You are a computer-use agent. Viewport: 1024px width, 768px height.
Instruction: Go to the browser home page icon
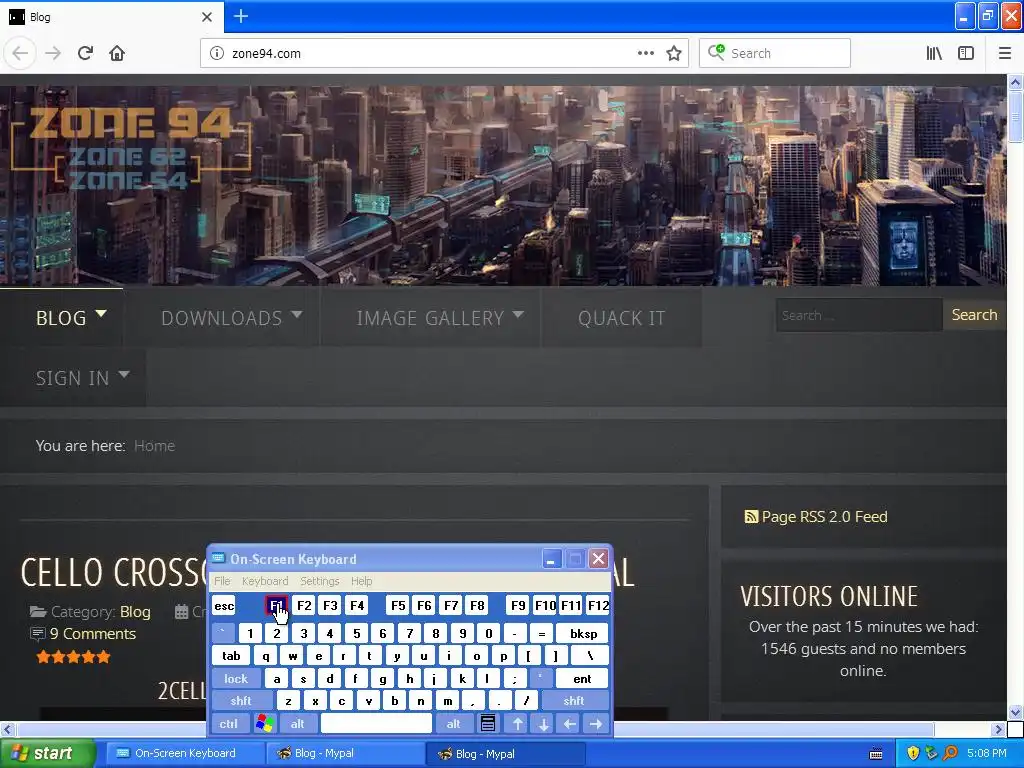point(117,53)
